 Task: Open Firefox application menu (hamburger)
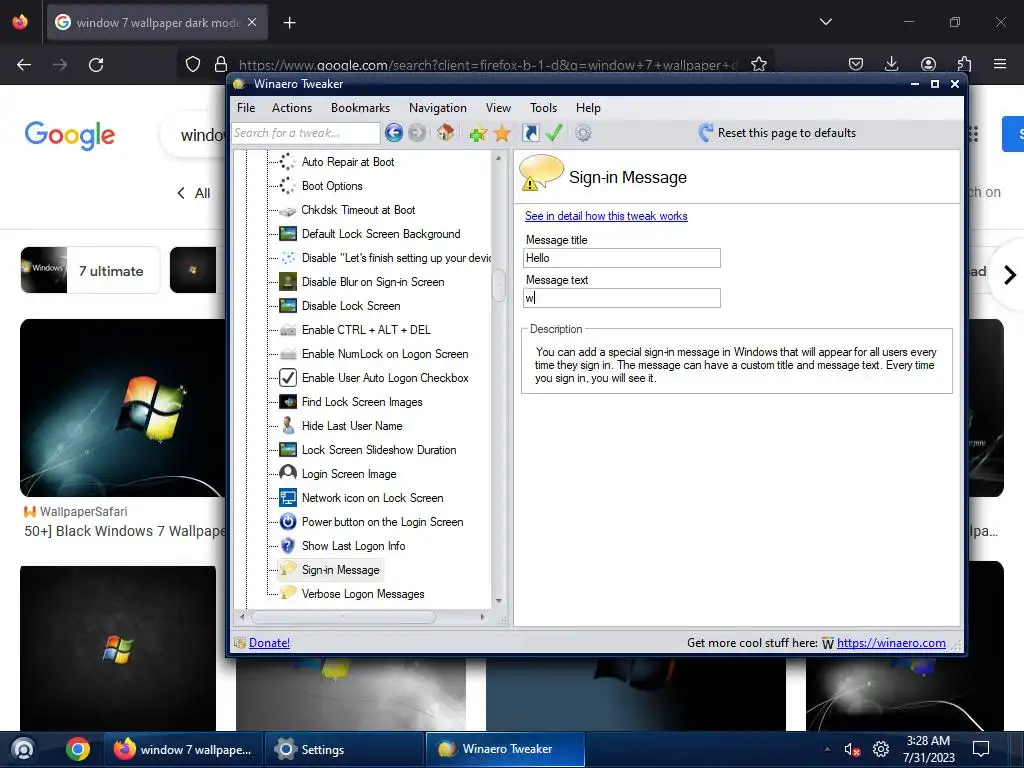1000,64
